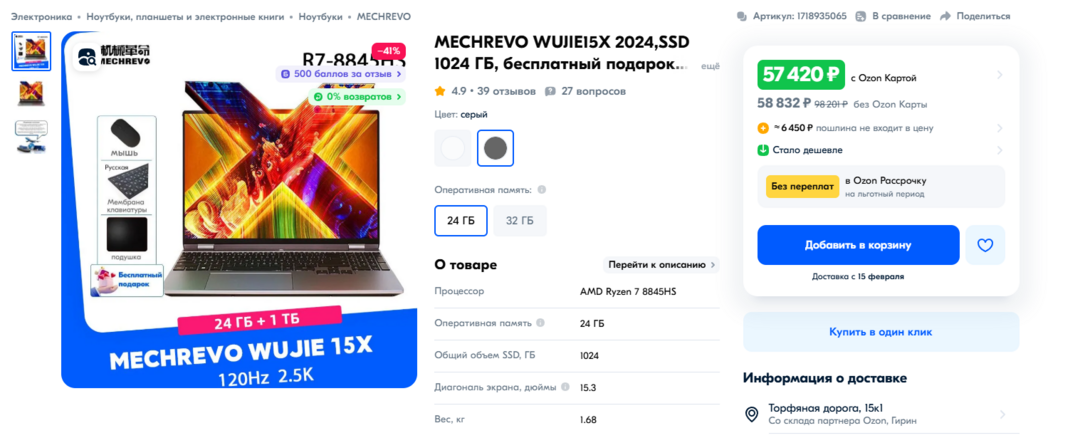Click the copy article number icon
This screenshot has width=1090, height=438.
[742, 16]
